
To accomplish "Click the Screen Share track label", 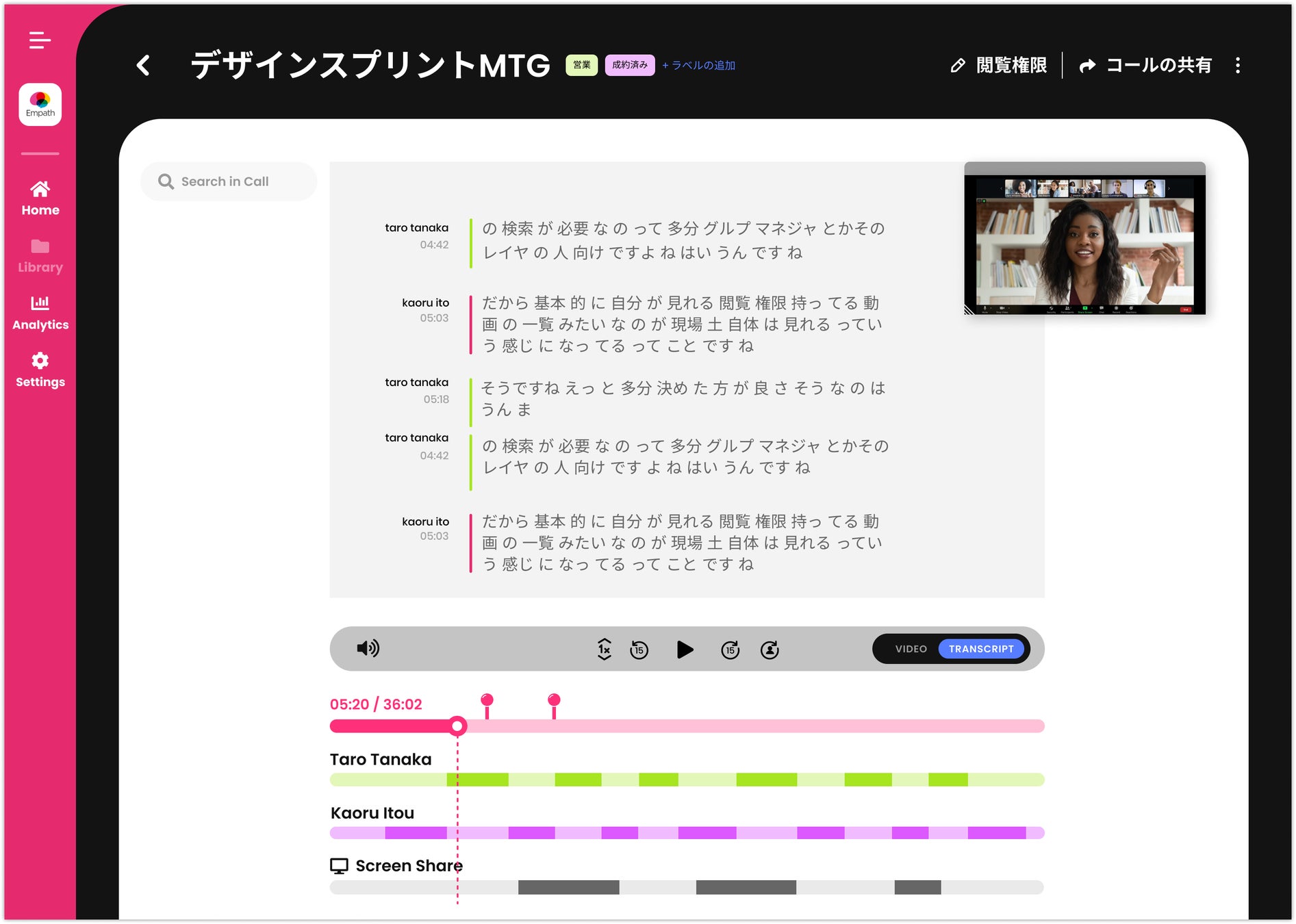I will pos(409,866).
